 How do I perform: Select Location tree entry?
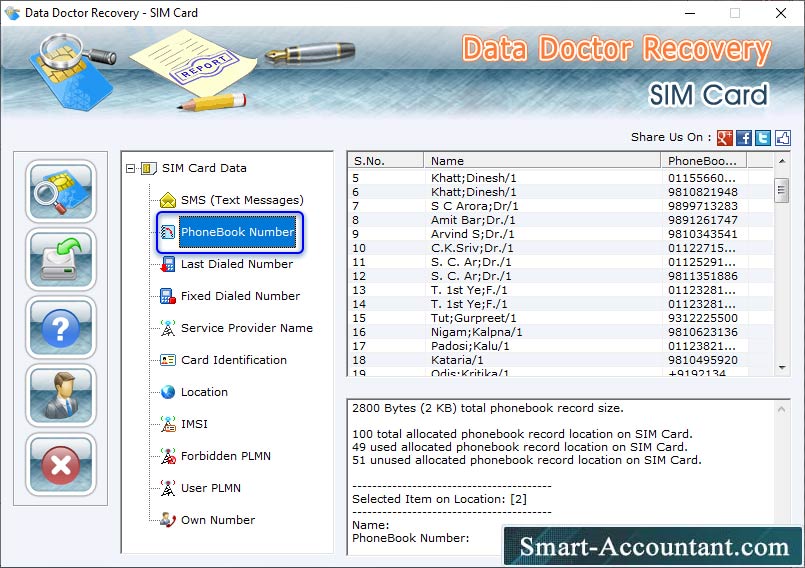click(204, 392)
